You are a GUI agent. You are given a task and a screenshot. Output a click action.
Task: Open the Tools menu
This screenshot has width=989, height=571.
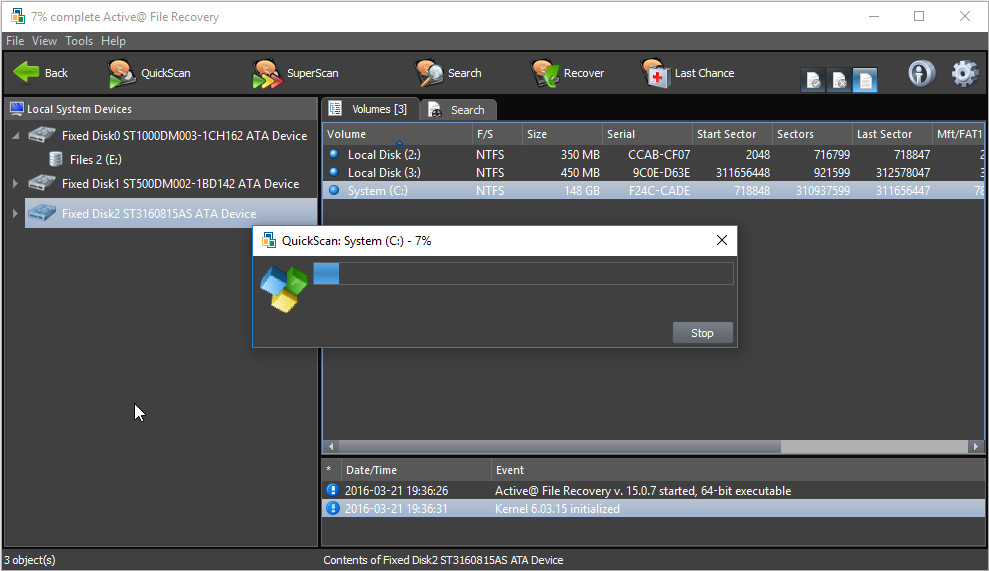[79, 41]
